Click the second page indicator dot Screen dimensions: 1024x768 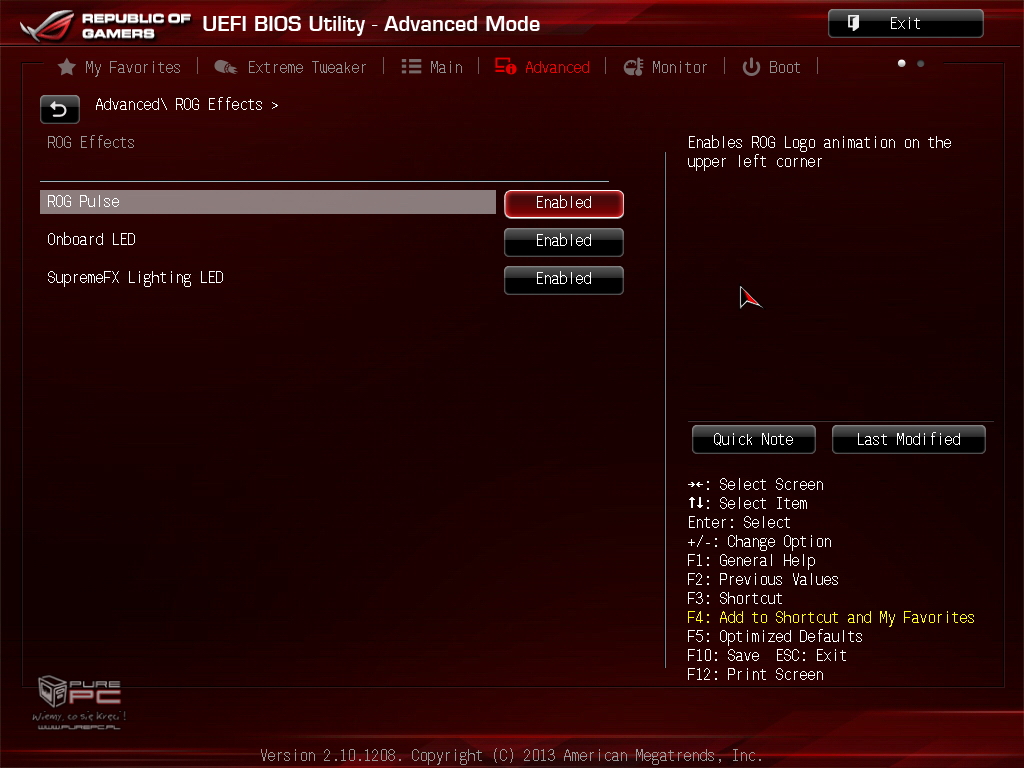(921, 63)
